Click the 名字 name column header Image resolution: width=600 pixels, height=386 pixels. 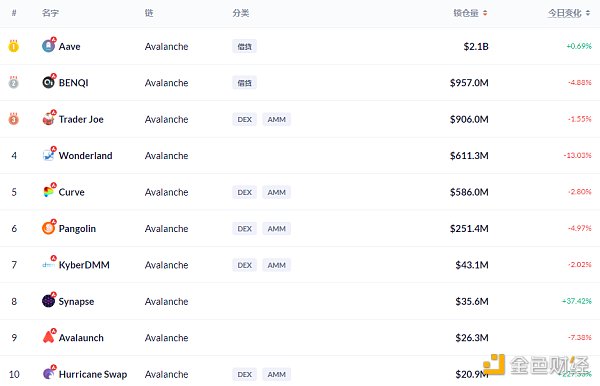coord(50,13)
